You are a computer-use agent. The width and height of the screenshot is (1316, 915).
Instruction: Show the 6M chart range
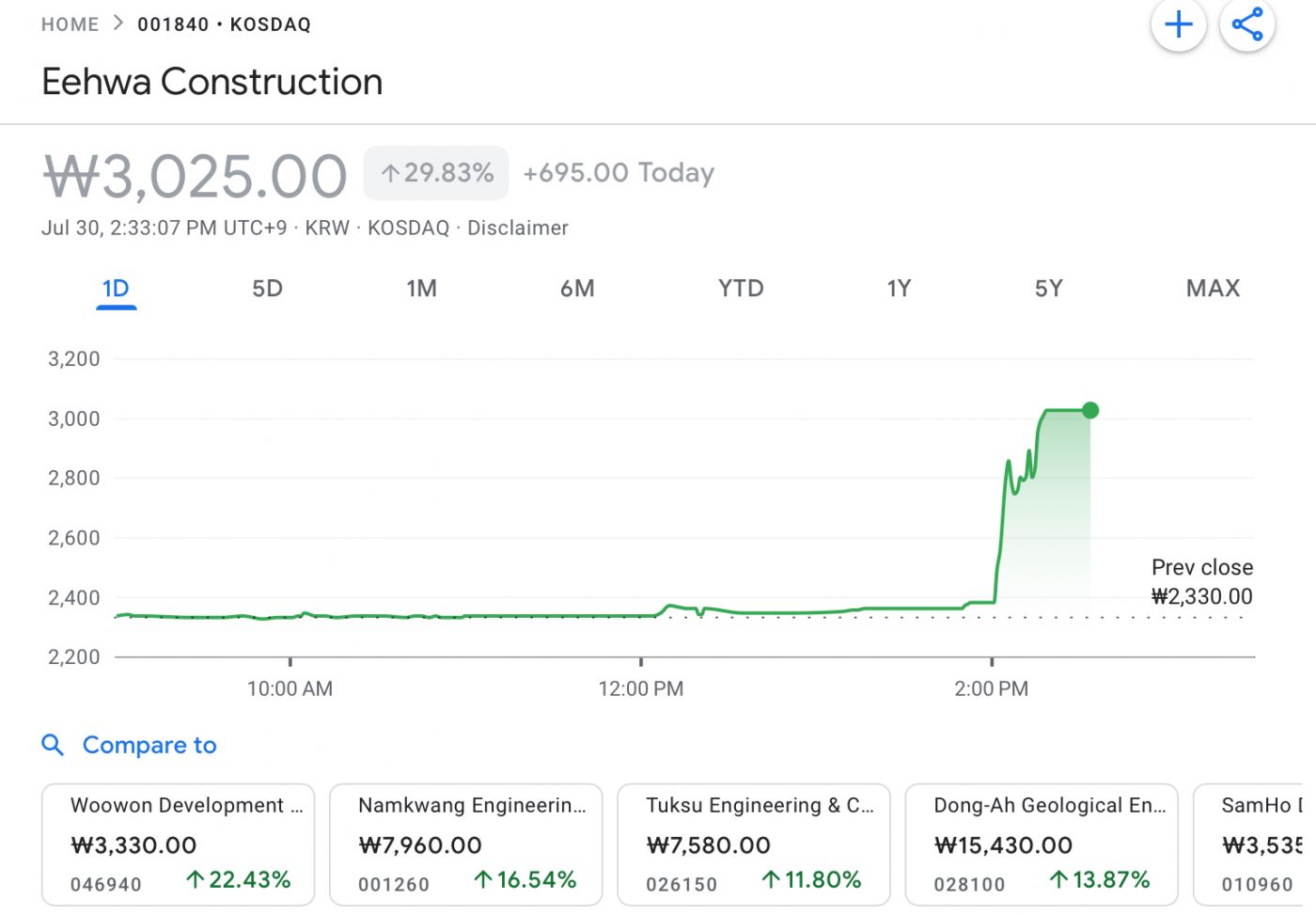click(577, 289)
